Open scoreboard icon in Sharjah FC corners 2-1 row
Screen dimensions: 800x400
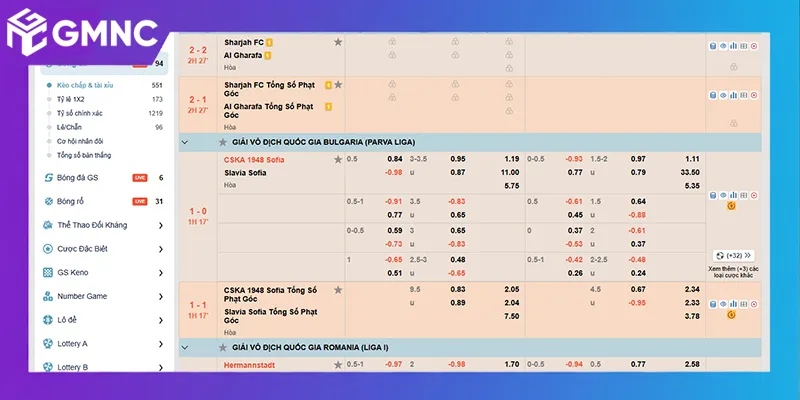(743, 95)
